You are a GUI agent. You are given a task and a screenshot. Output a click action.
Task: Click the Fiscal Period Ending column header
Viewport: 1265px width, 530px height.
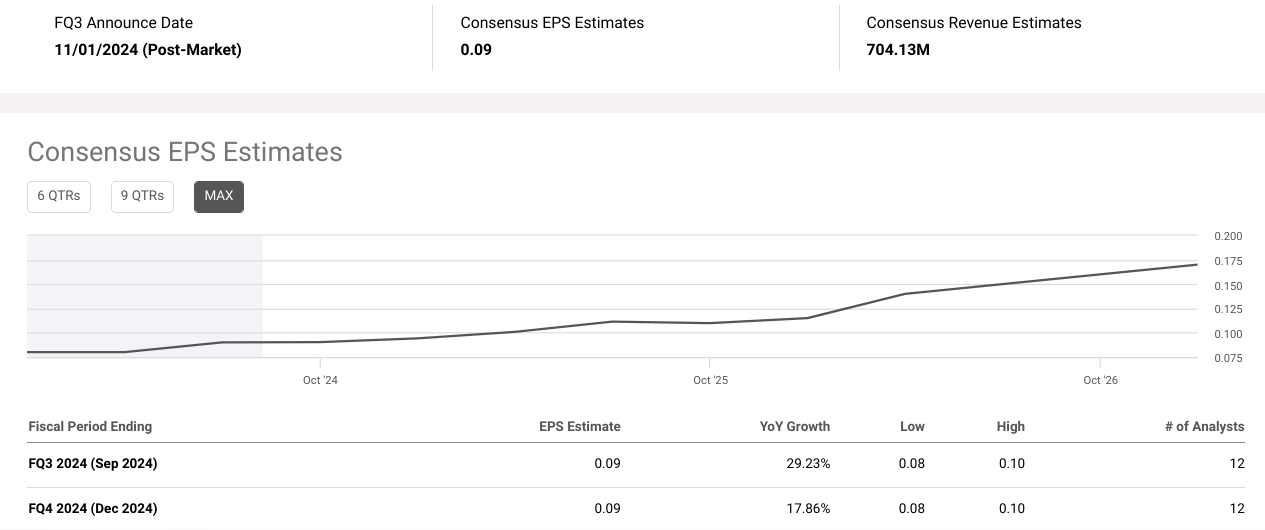tap(90, 426)
